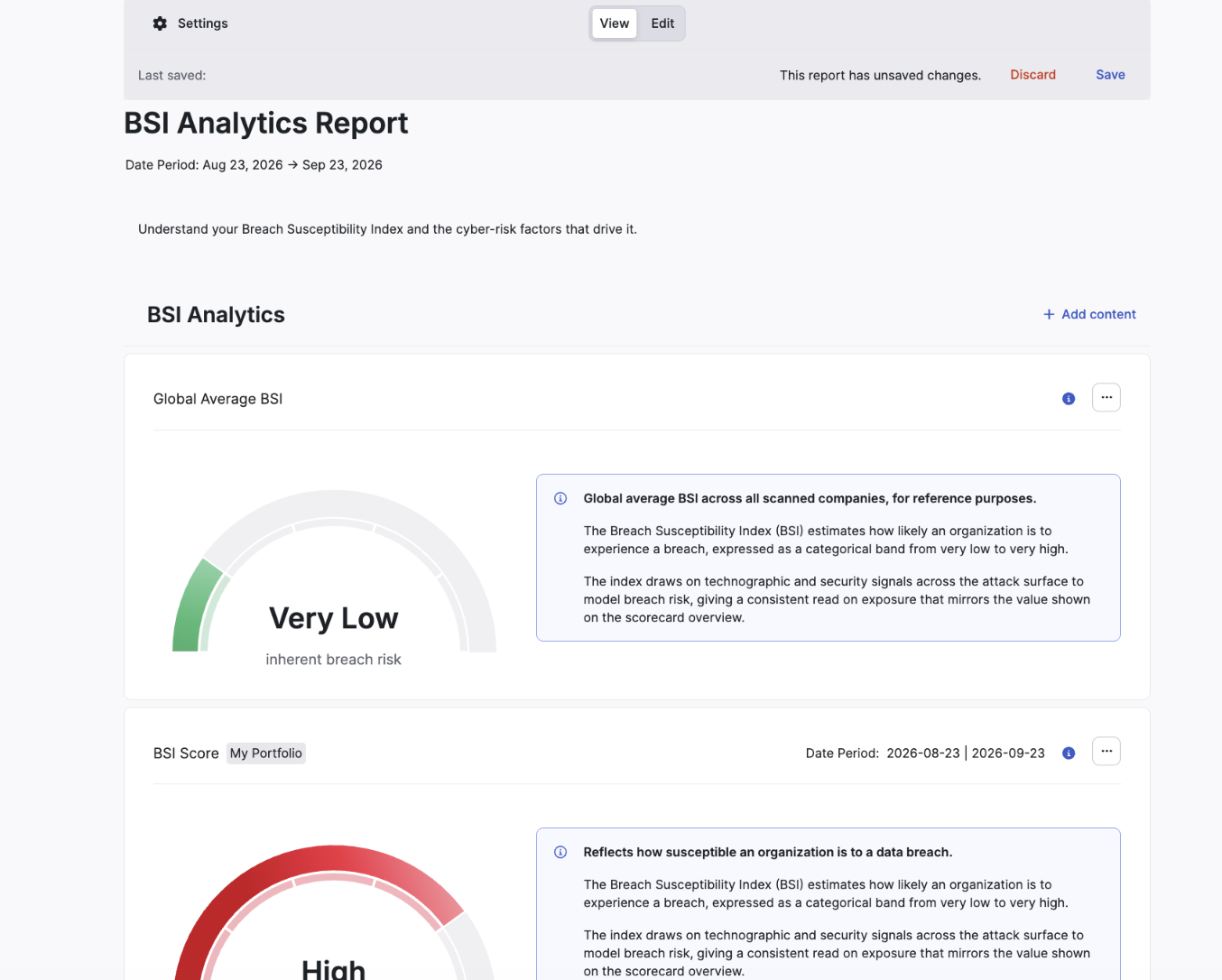Click the Settings gear icon

click(x=160, y=23)
